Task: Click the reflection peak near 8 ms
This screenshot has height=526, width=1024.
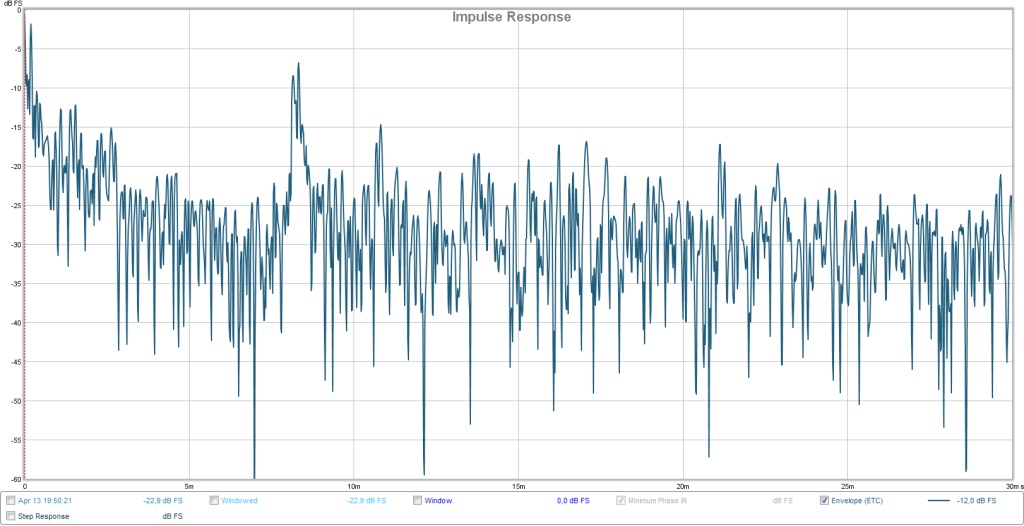Action: point(297,64)
